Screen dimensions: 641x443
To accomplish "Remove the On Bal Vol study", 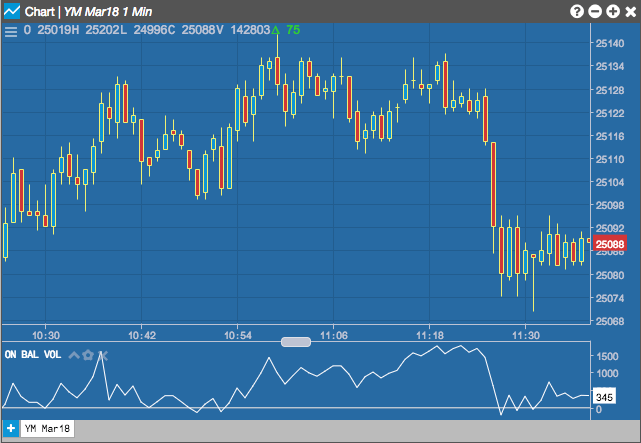I will (103, 355).
